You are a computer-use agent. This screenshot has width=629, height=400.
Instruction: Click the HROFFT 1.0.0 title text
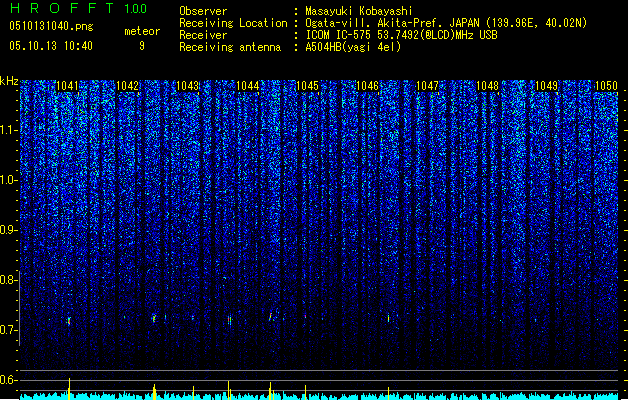pos(78,8)
